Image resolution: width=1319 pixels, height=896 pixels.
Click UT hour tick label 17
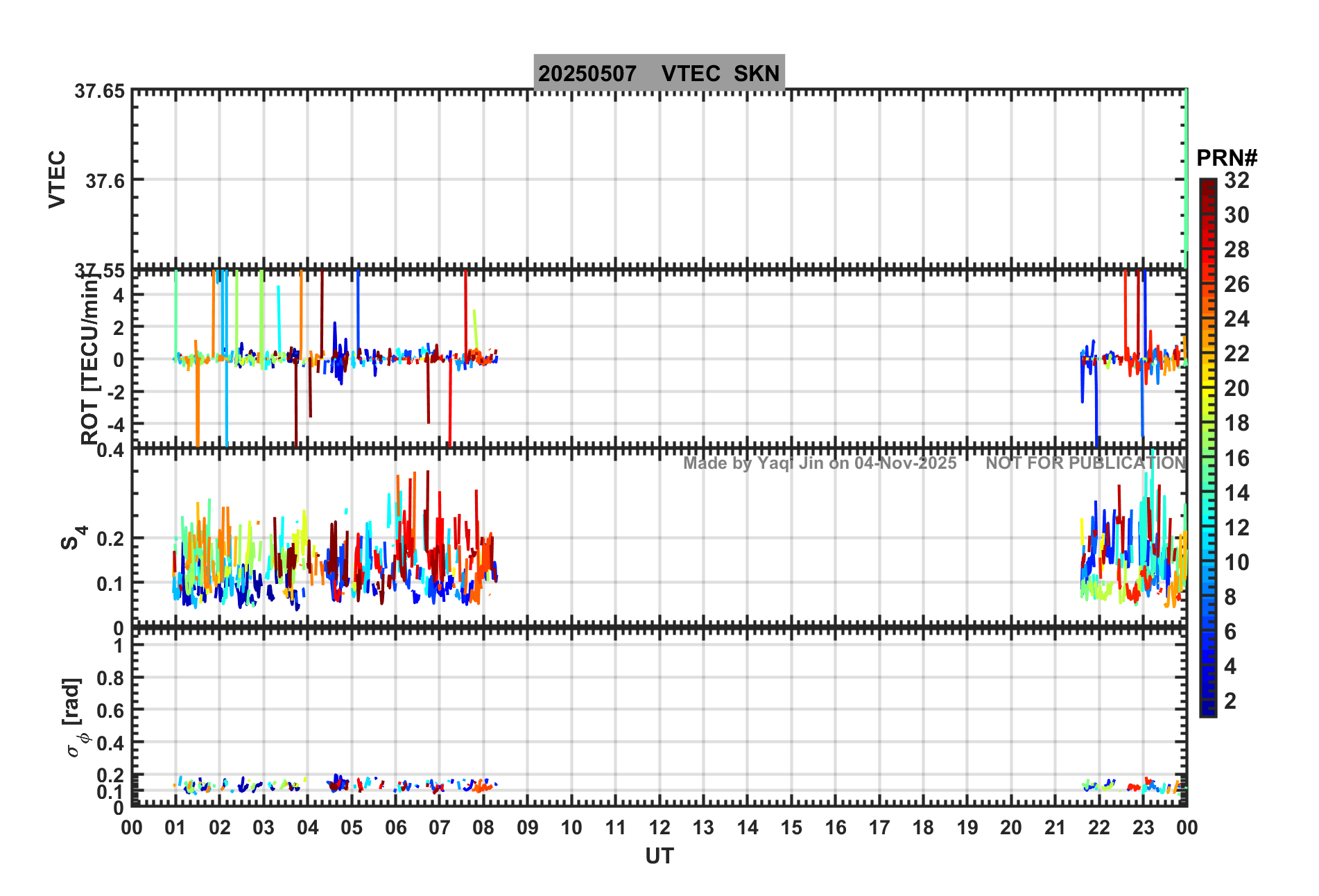[x=879, y=827]
